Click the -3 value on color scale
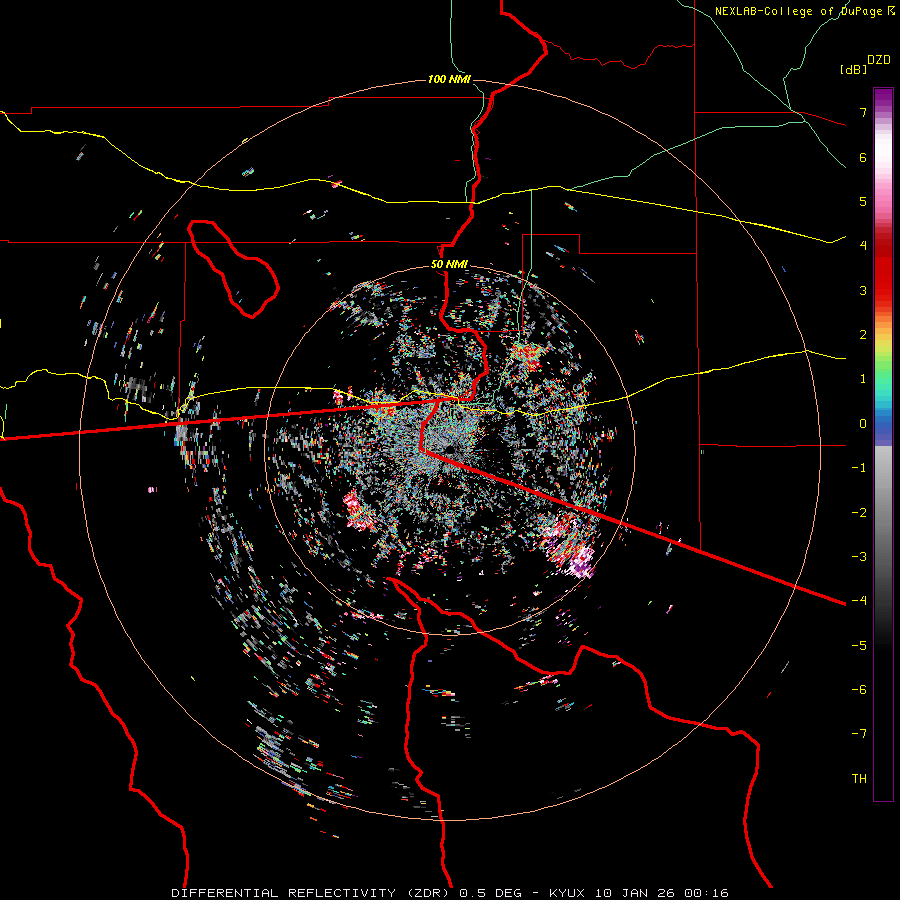 859,556
